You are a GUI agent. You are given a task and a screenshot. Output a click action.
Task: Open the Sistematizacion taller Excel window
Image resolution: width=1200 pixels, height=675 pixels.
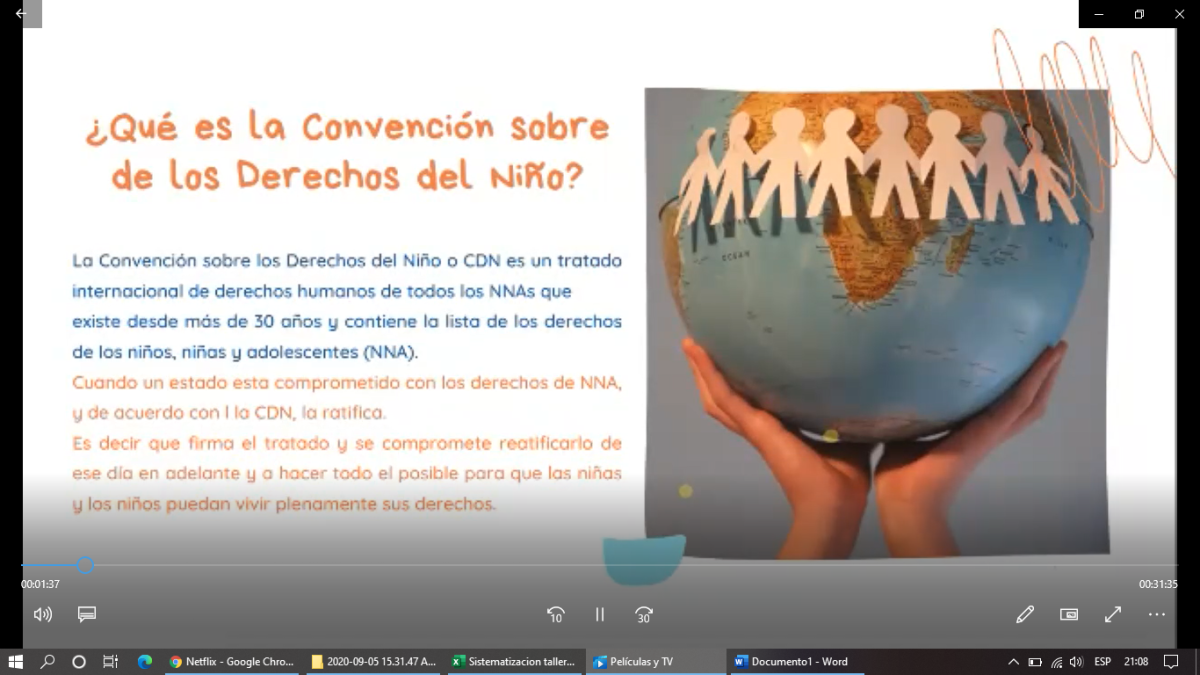(x=514, y=662)
